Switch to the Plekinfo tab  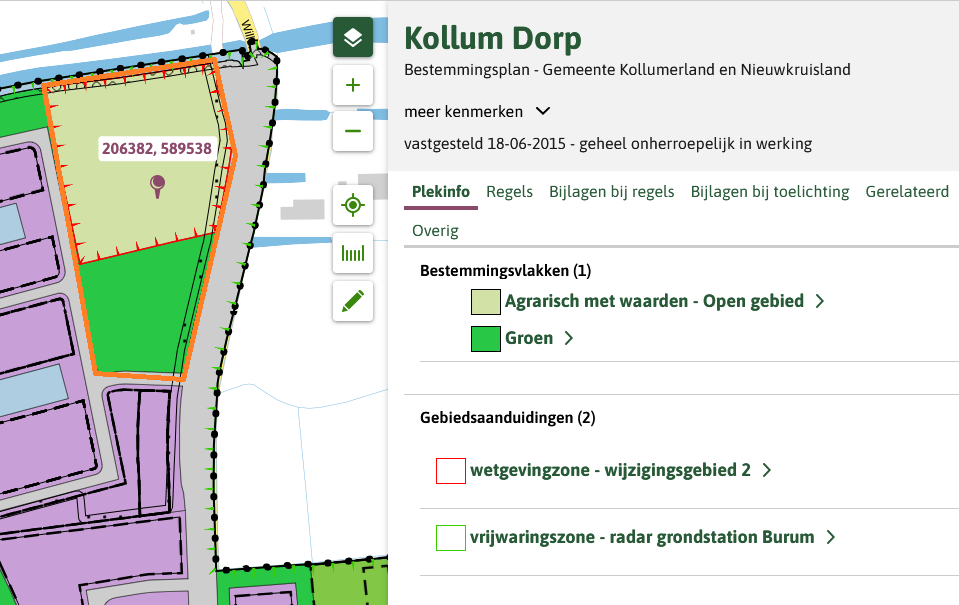tap(441, 191)
